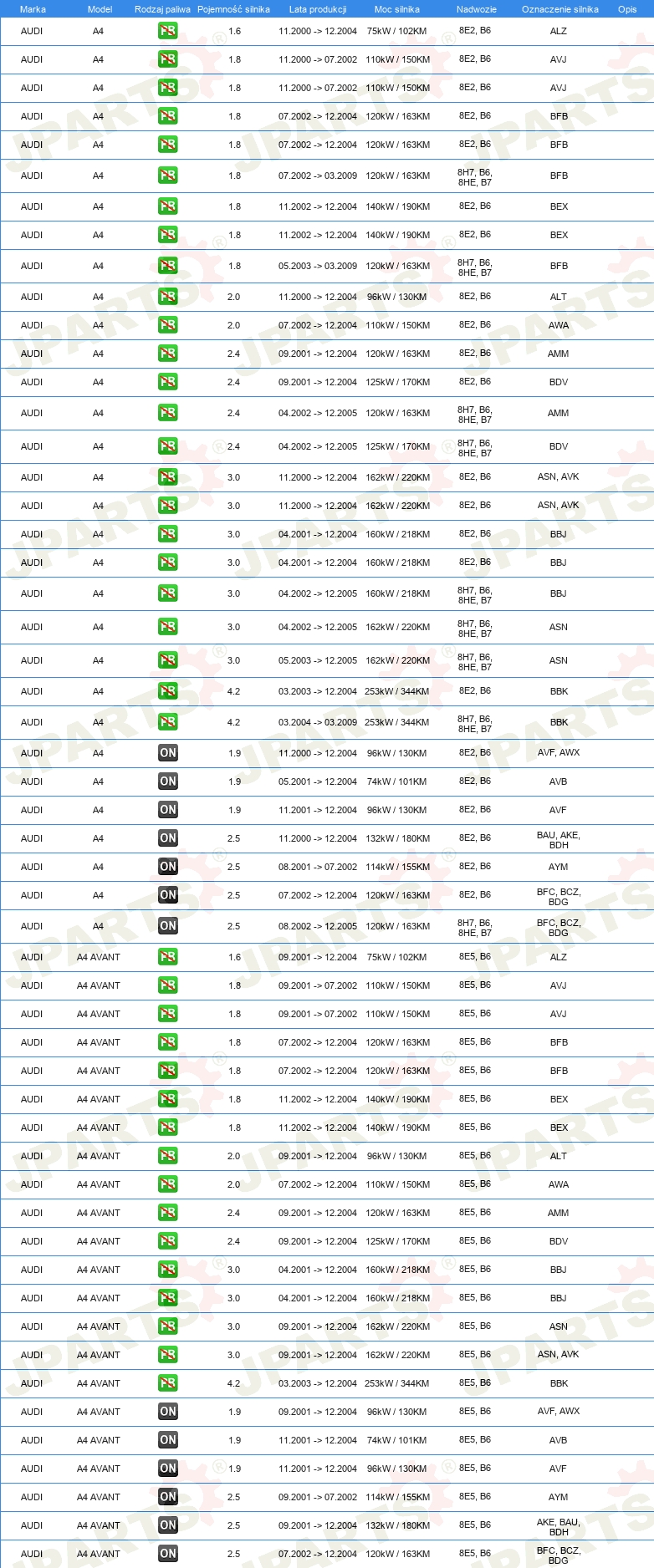
Task: Click the date cell '05.2003 -> 03.2009'
Action: pyautogui.click(x=318, y=267)
